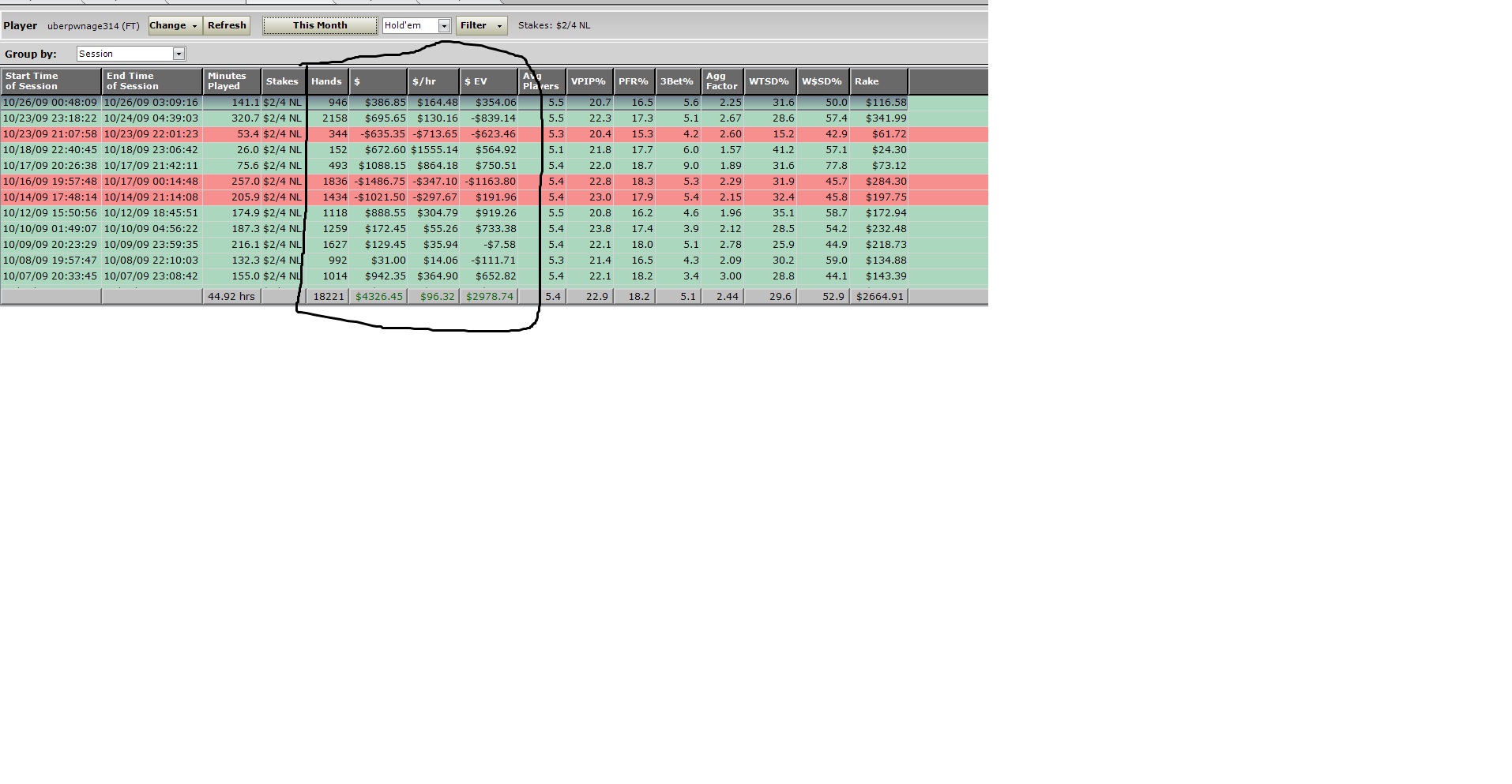Sort by $/hr column header
The image size is (1512, 784).
pyautogui.click(x=433, y=81)
